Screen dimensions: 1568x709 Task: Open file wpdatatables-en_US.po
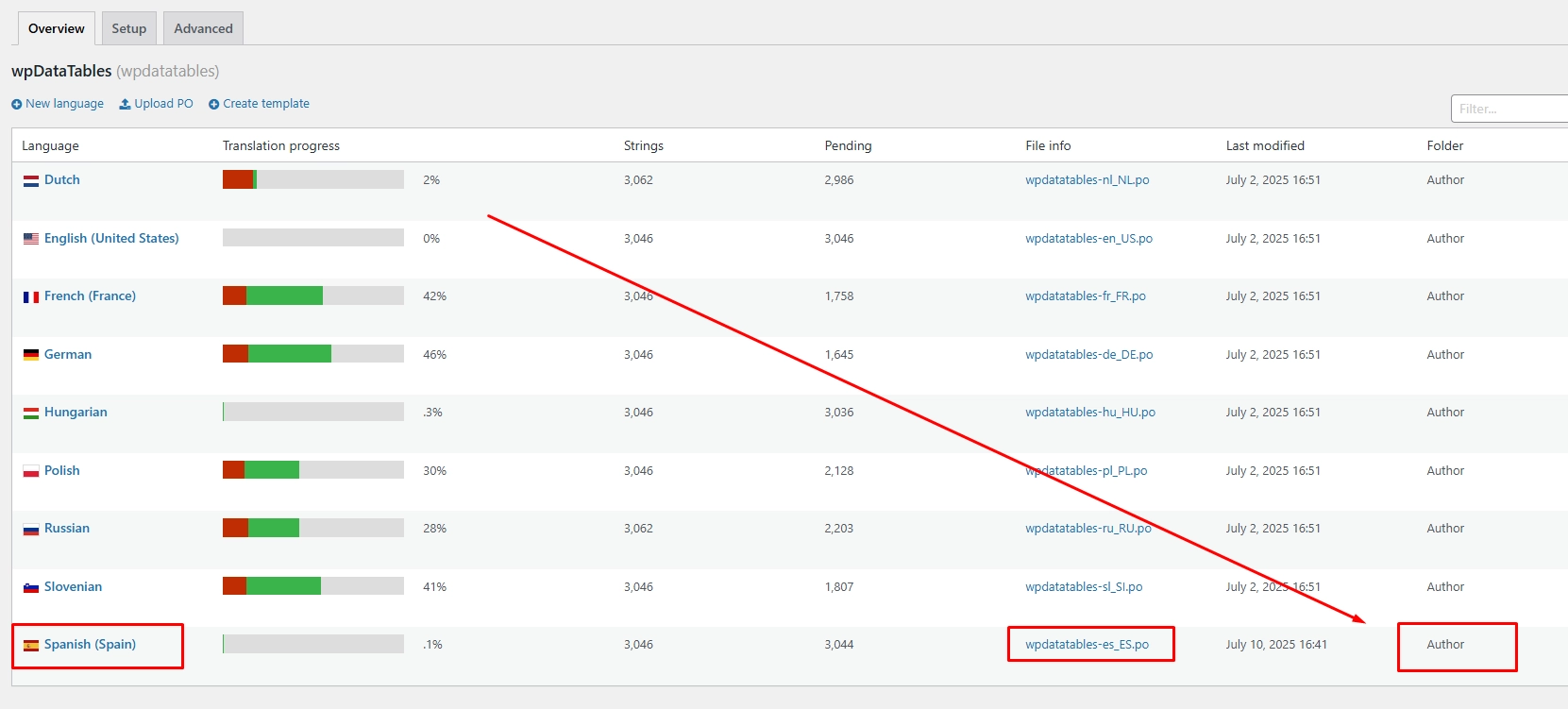(x=1089, y=238)
